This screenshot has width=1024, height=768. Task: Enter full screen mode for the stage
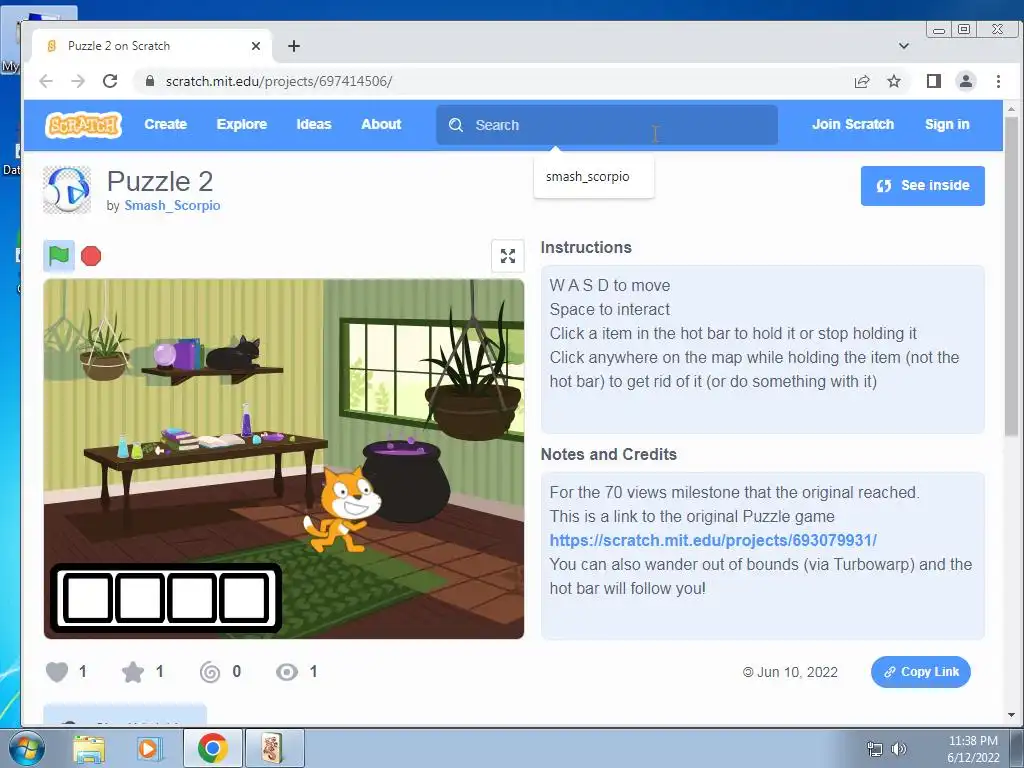tap(507, 256)
